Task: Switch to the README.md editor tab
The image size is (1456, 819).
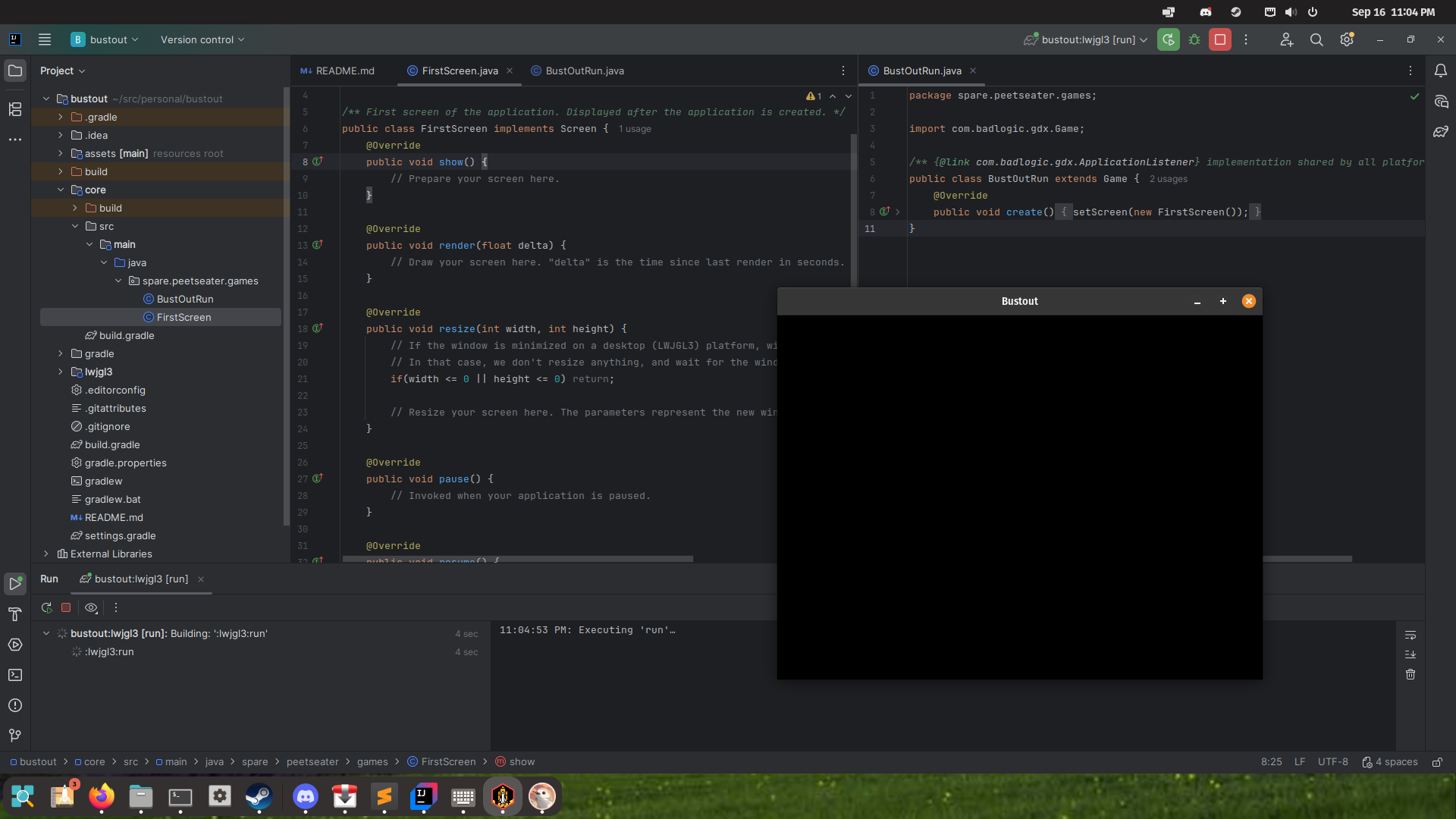Action: pos(338,71)
